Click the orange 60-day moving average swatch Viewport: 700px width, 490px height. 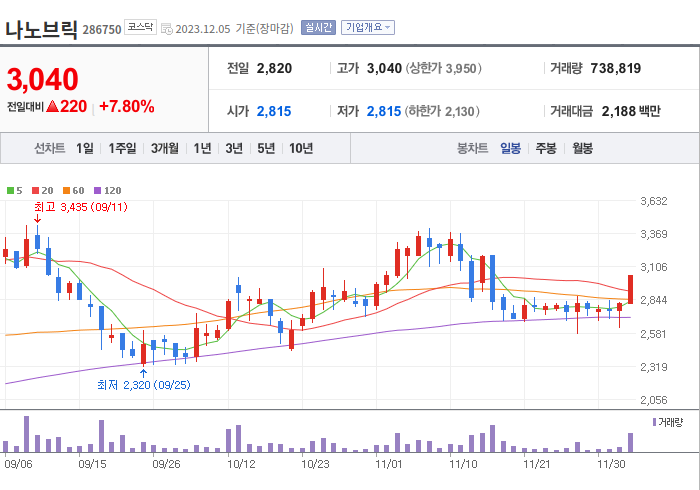click(x=67, y=191)
